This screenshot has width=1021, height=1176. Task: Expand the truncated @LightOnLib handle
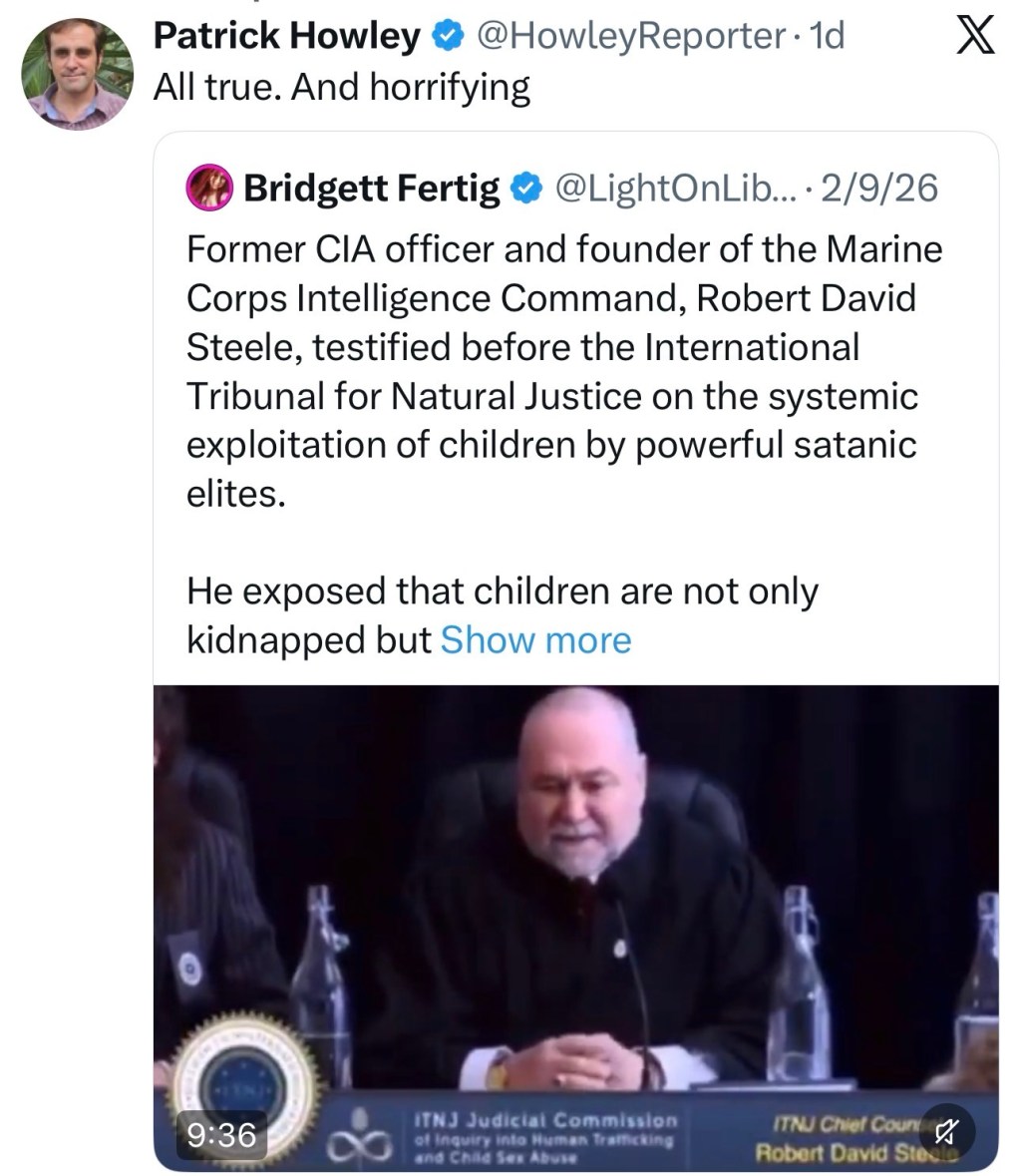pos(673,188)
